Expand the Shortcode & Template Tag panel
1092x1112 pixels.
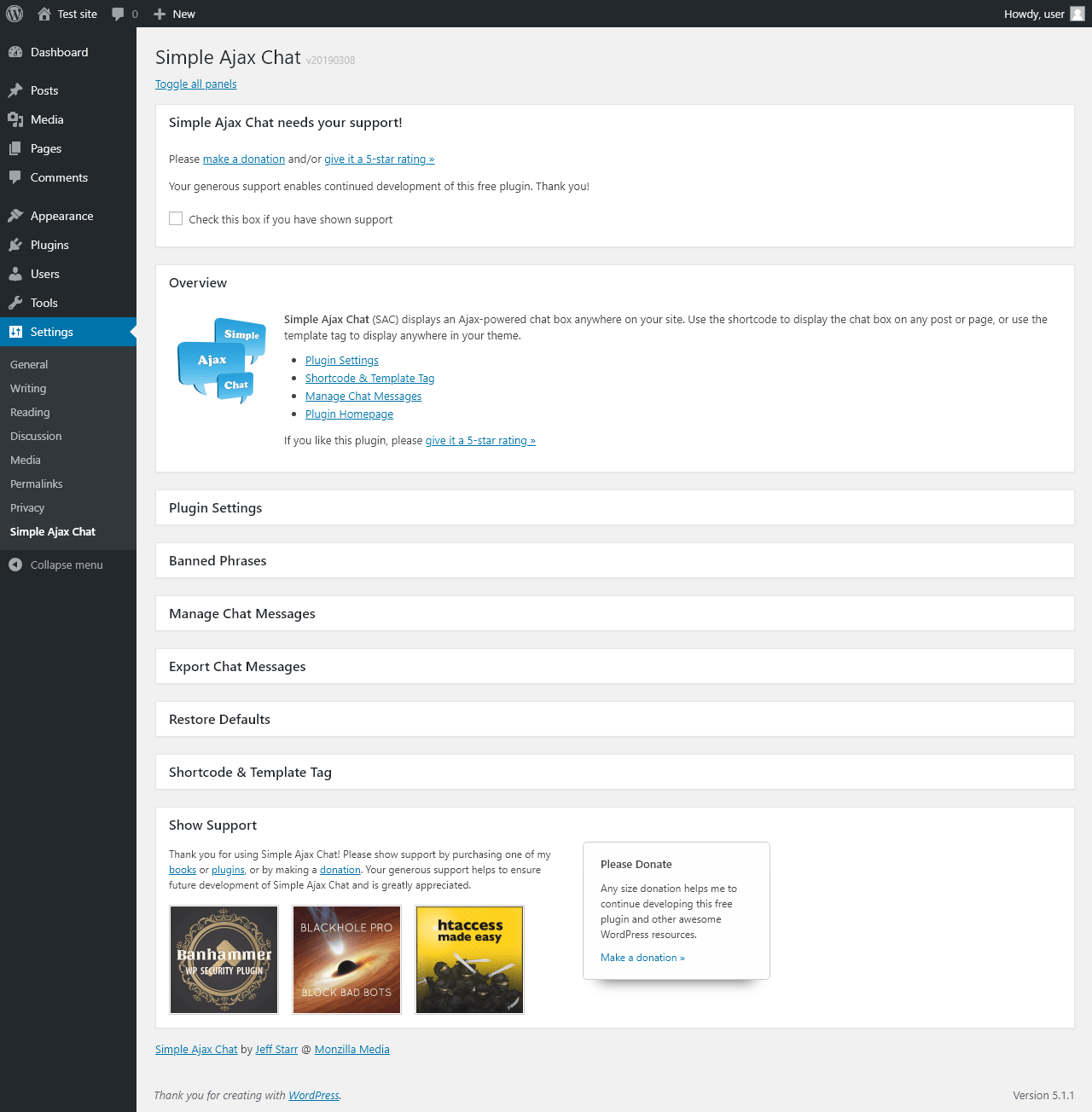614,772
